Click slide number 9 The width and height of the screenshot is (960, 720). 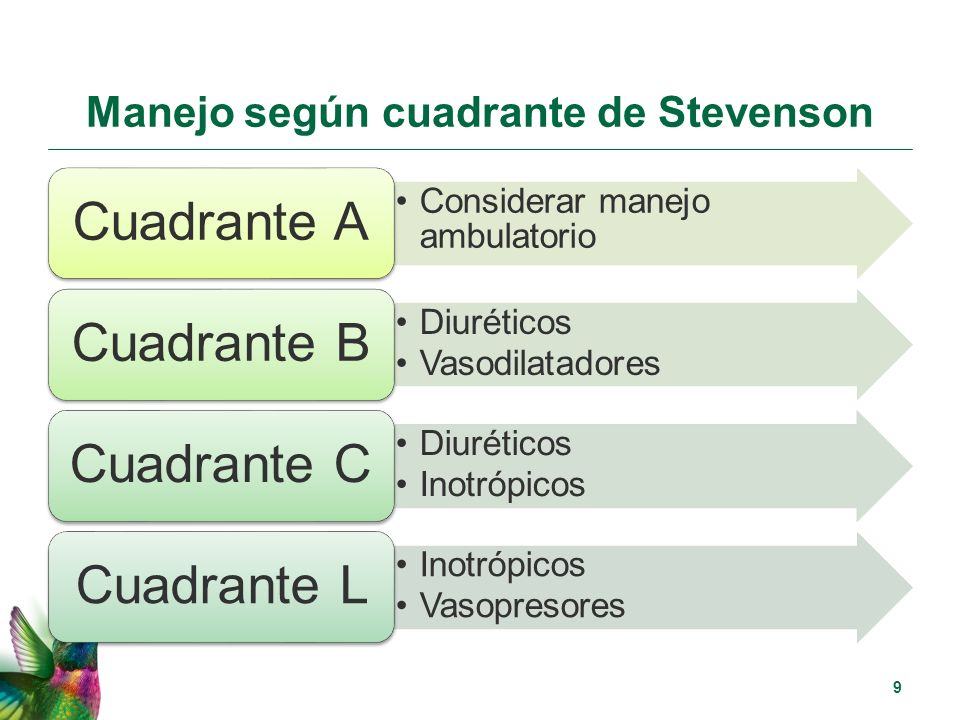[897, 687]
